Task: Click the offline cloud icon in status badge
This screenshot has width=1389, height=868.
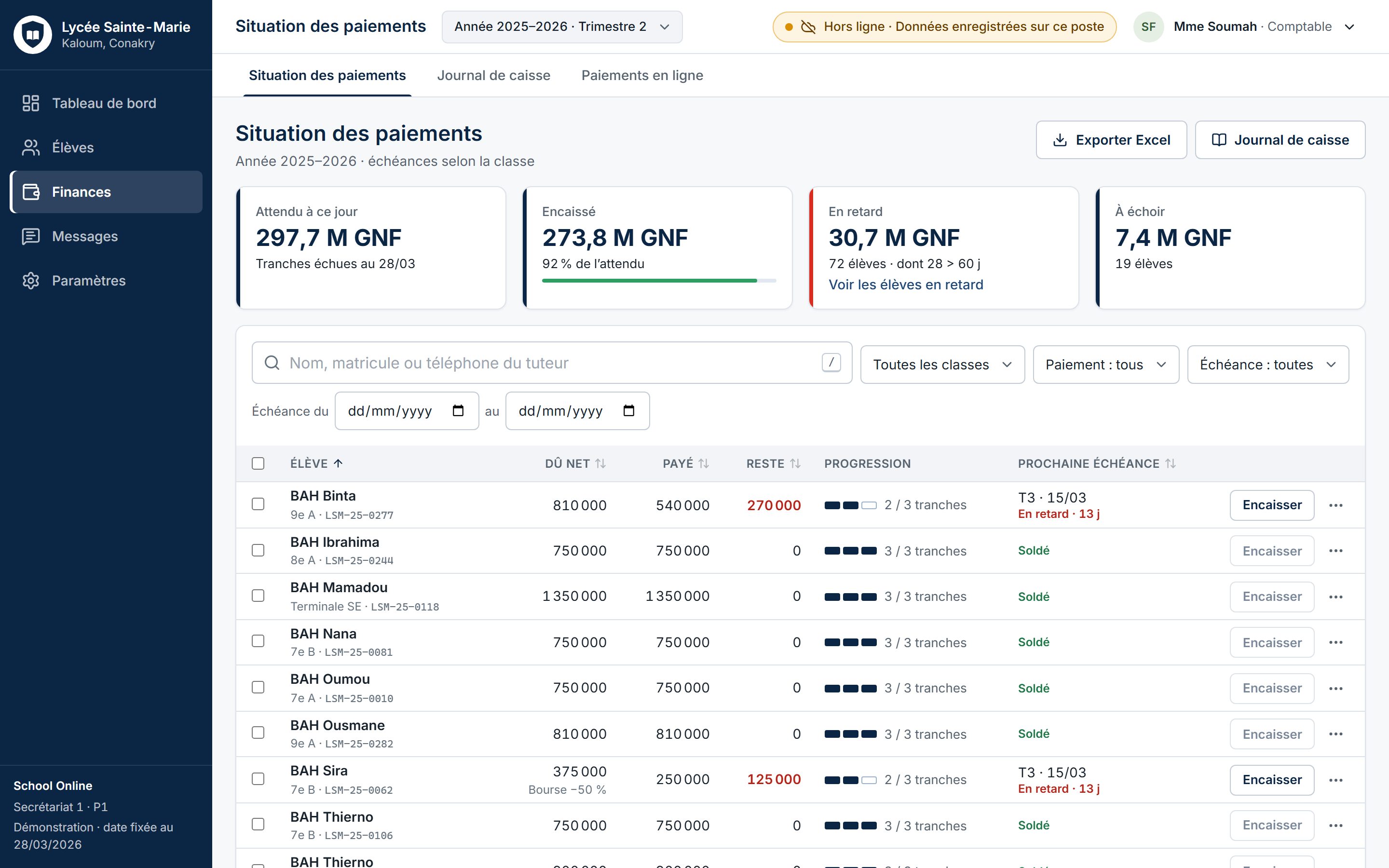Action: pos(808,27)
